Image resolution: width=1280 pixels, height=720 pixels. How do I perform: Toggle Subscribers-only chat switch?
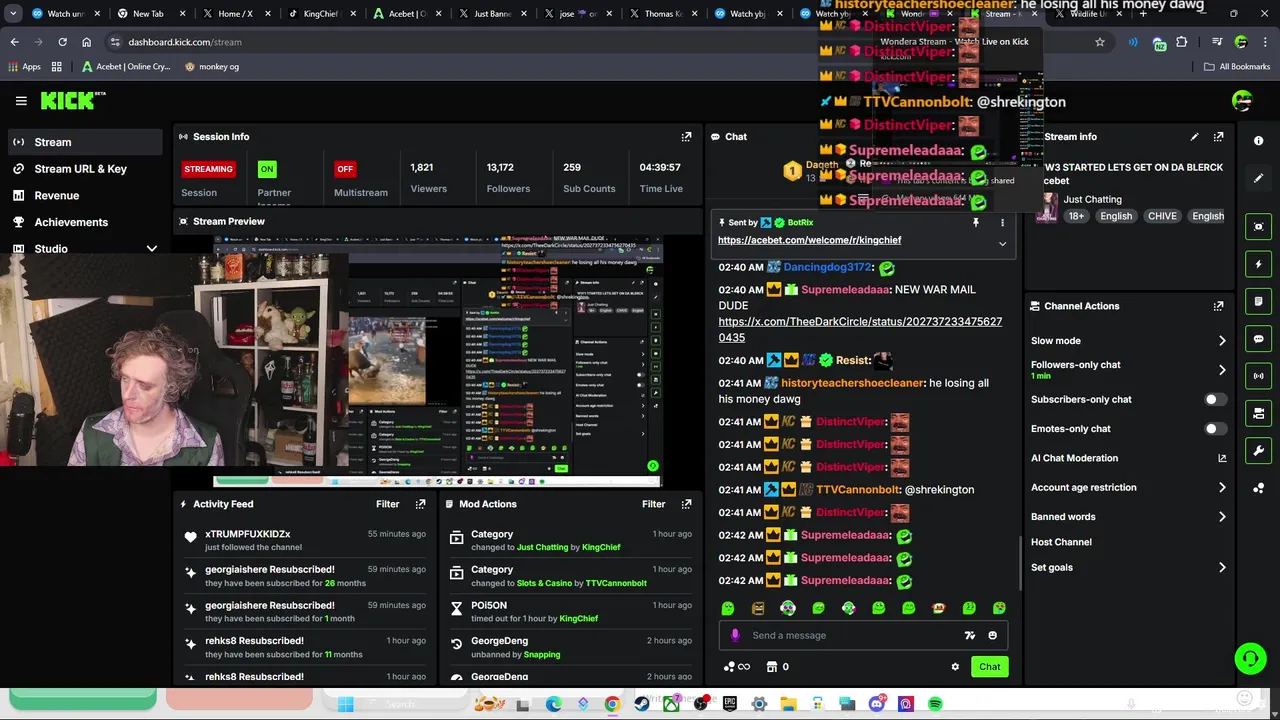tap(1215, 399)
